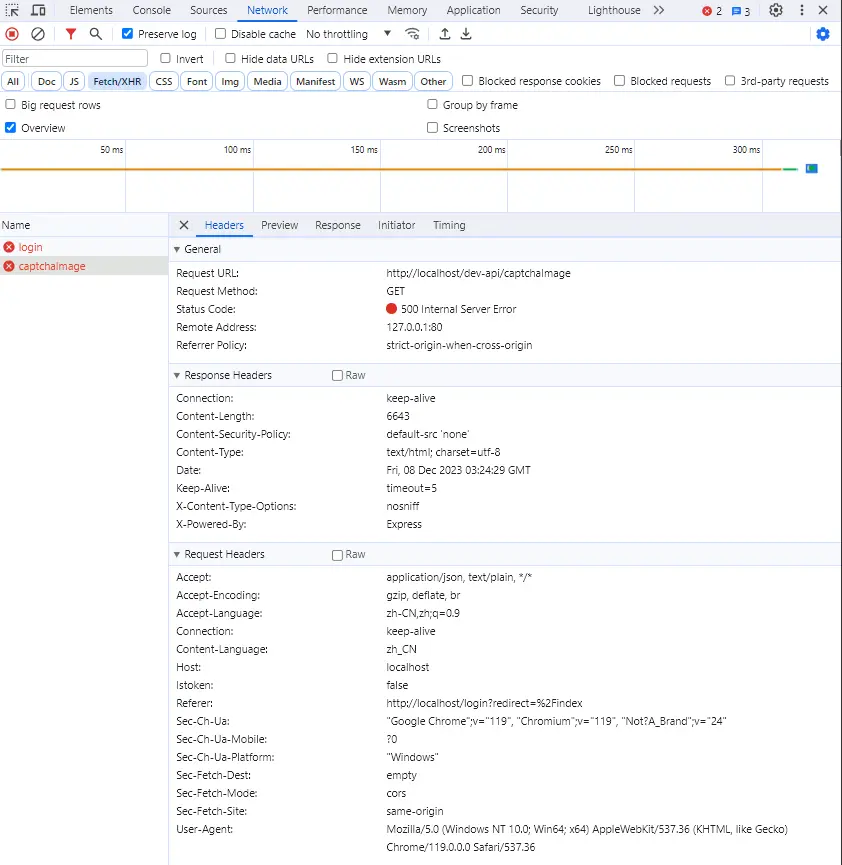This screenshot has height=865, width=842.
Task: Open the network filter funnel
Action: tap(70, 33)
